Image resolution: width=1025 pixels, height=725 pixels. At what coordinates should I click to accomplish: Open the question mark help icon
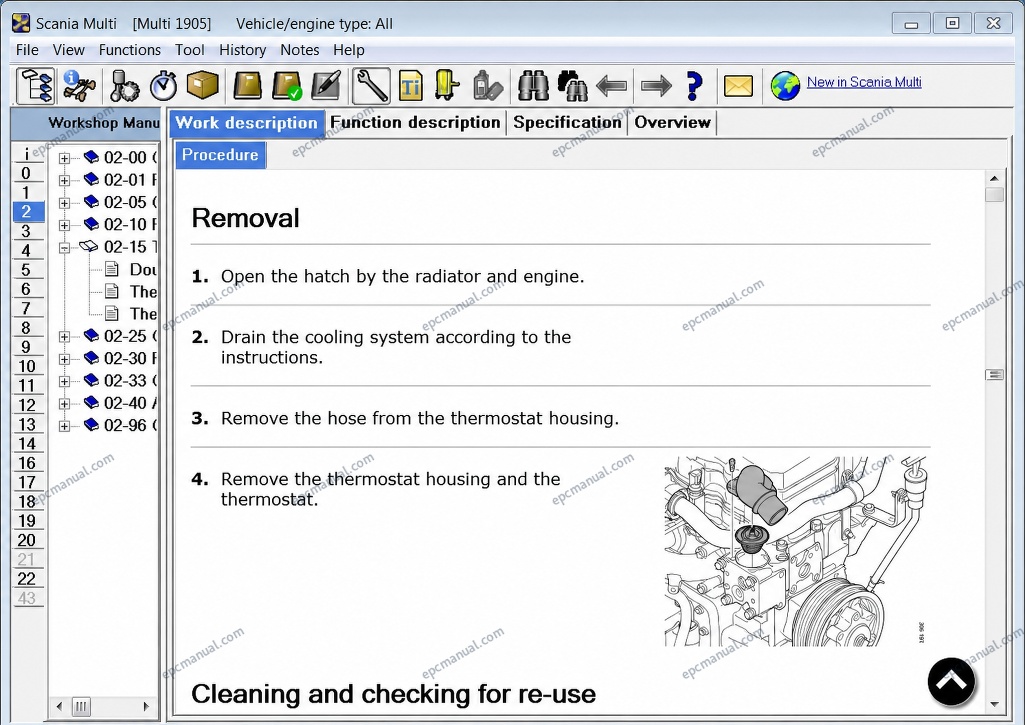(x=694, y=86)
